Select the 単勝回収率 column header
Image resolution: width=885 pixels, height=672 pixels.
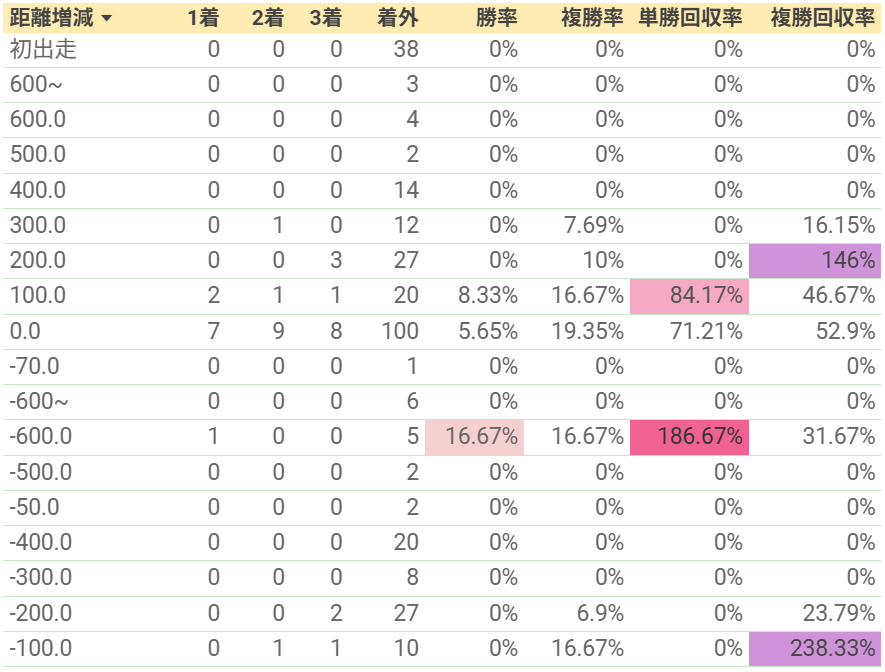(690, 19)
